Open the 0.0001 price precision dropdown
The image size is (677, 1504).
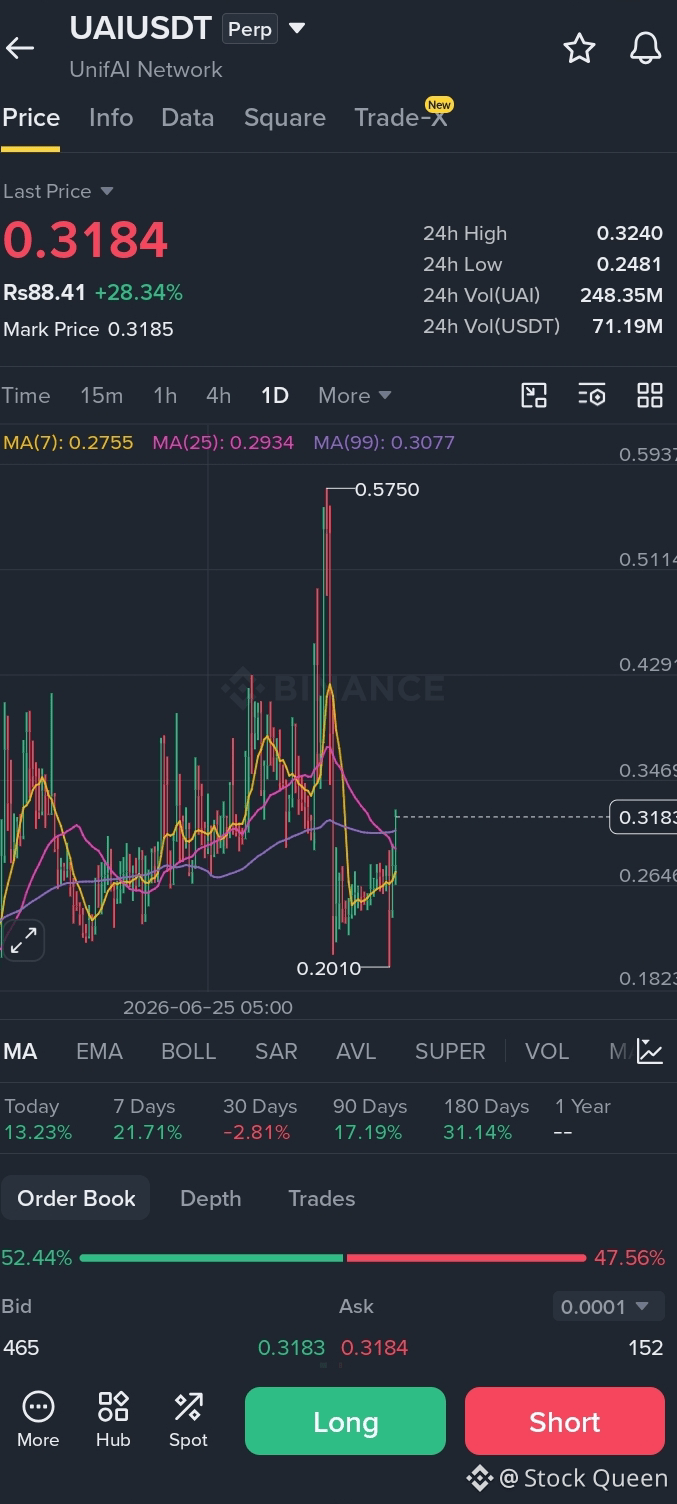pyautogui.click(x=608, y=1306)
